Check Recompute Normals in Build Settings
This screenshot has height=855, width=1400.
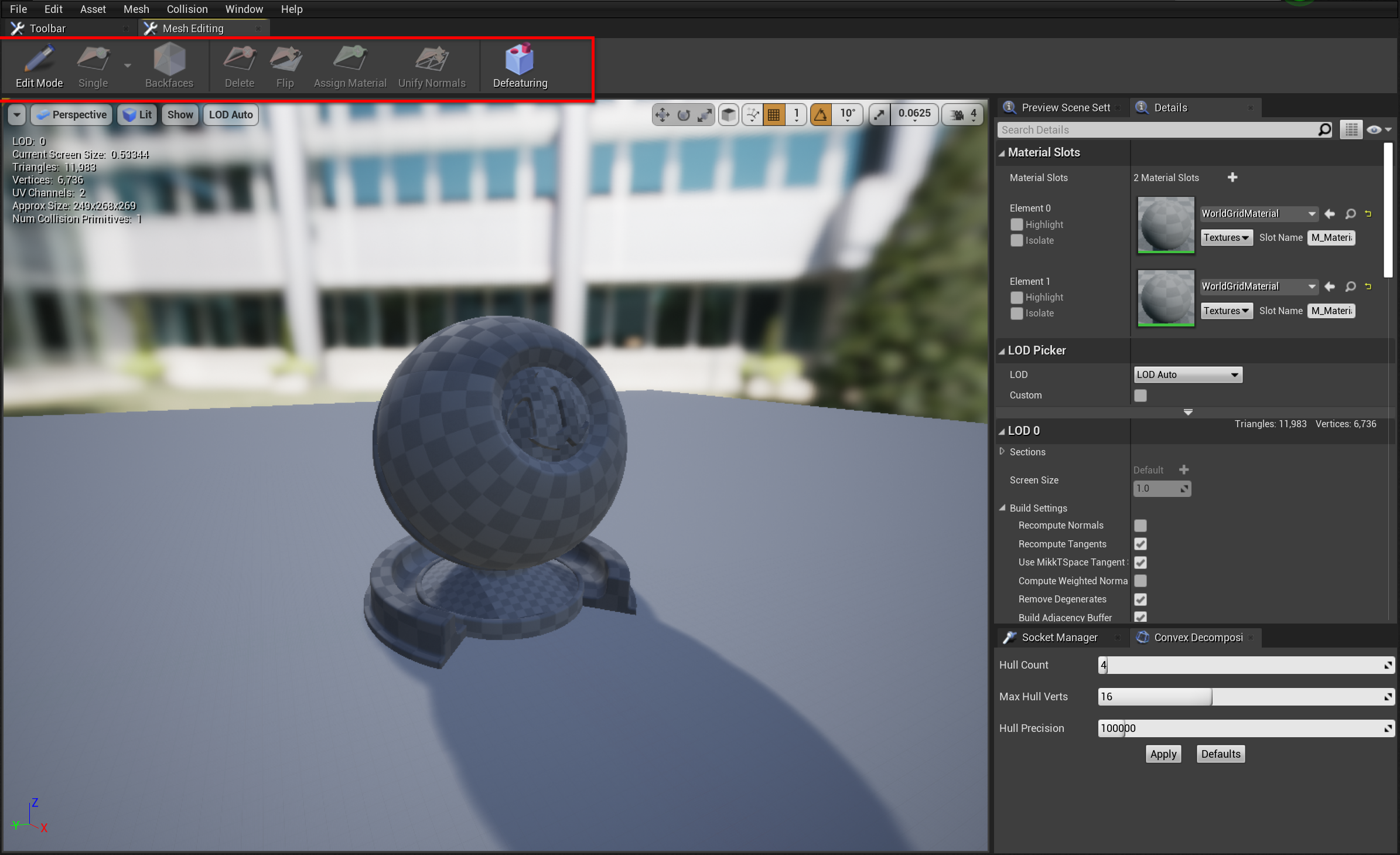click(1141, 525)
